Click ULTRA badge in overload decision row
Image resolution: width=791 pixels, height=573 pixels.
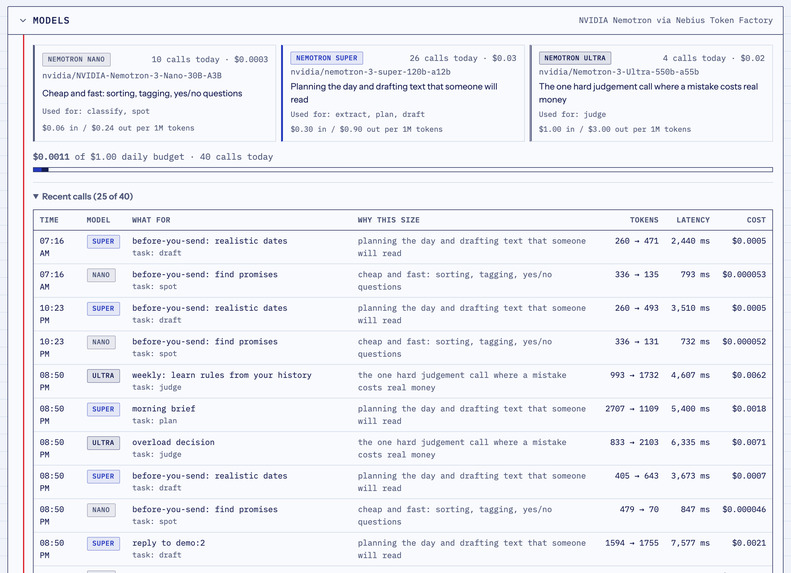click(103, 443)
